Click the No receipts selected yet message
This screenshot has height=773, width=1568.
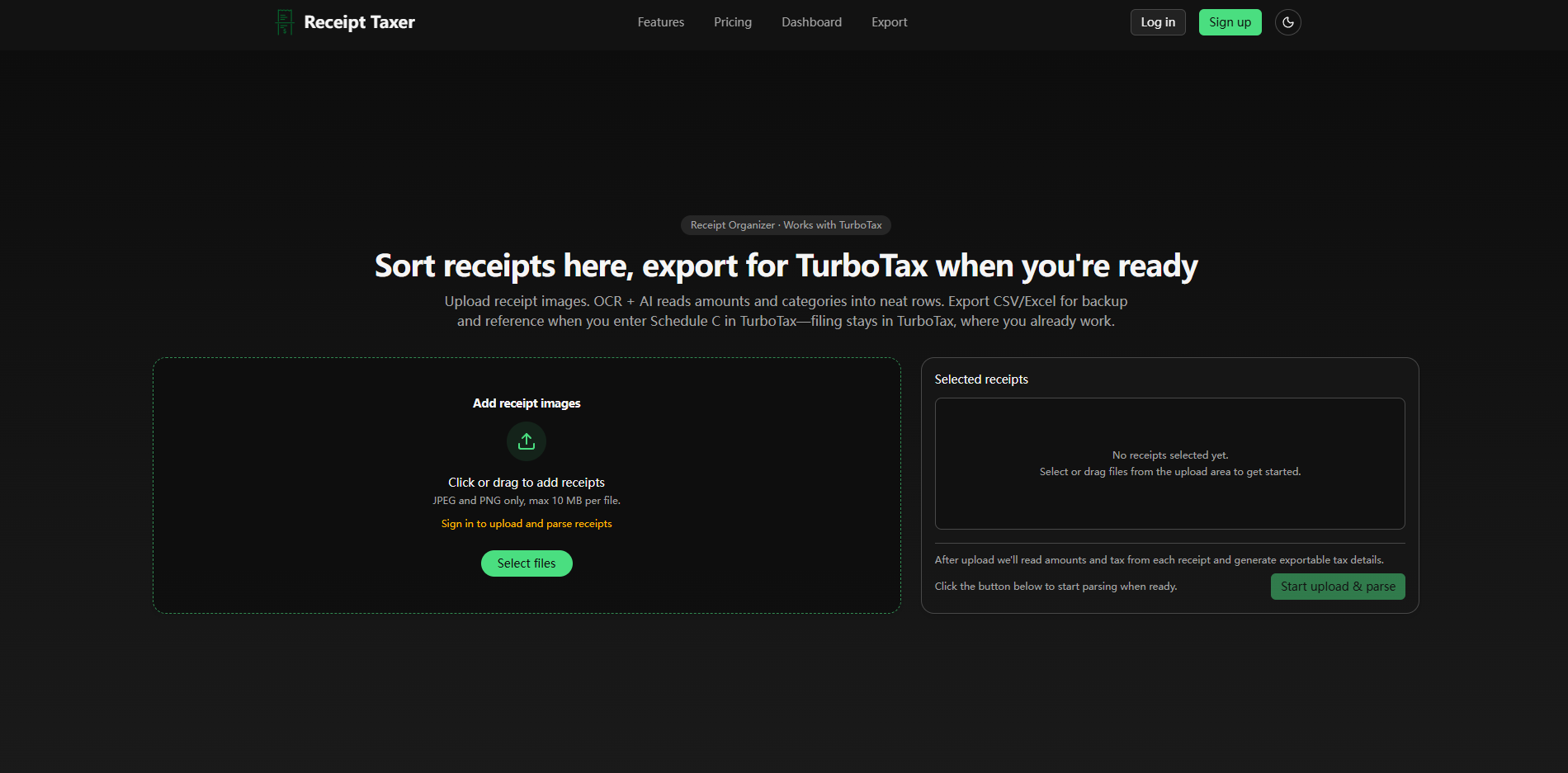pos(1169,455)
